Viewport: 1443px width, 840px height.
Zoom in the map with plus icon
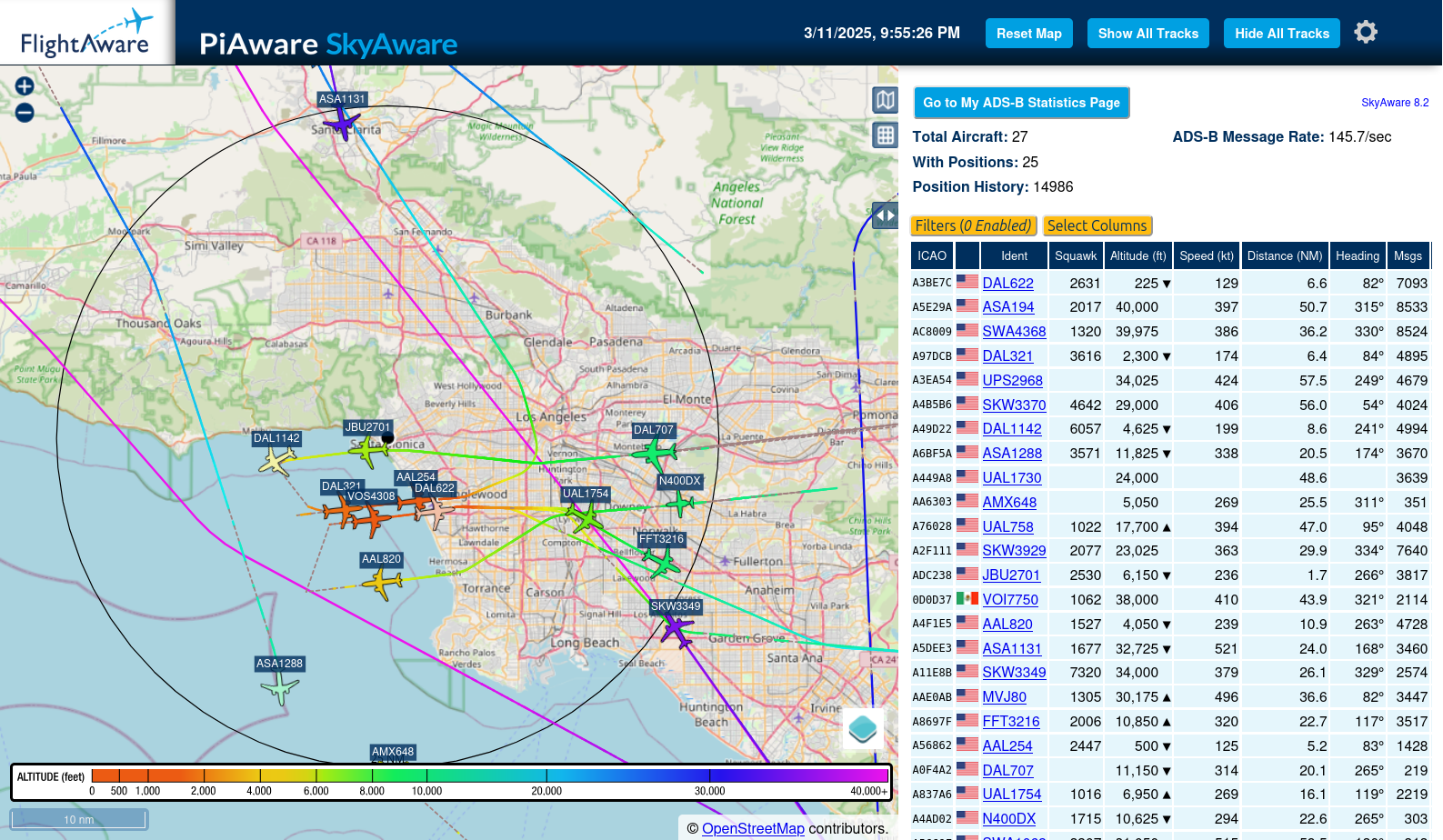pyautogui.click(x=25, y=85)
